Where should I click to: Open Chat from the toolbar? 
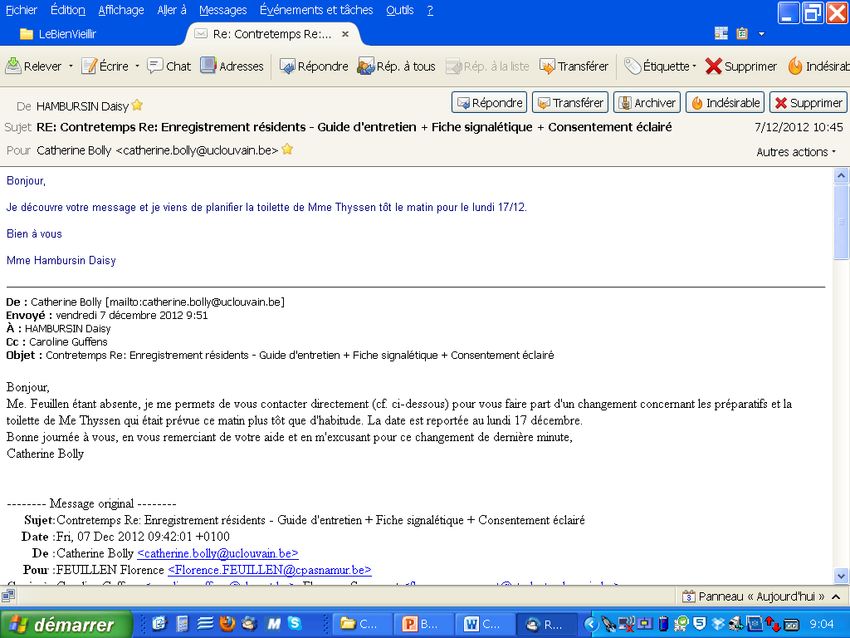coord(169,66)
